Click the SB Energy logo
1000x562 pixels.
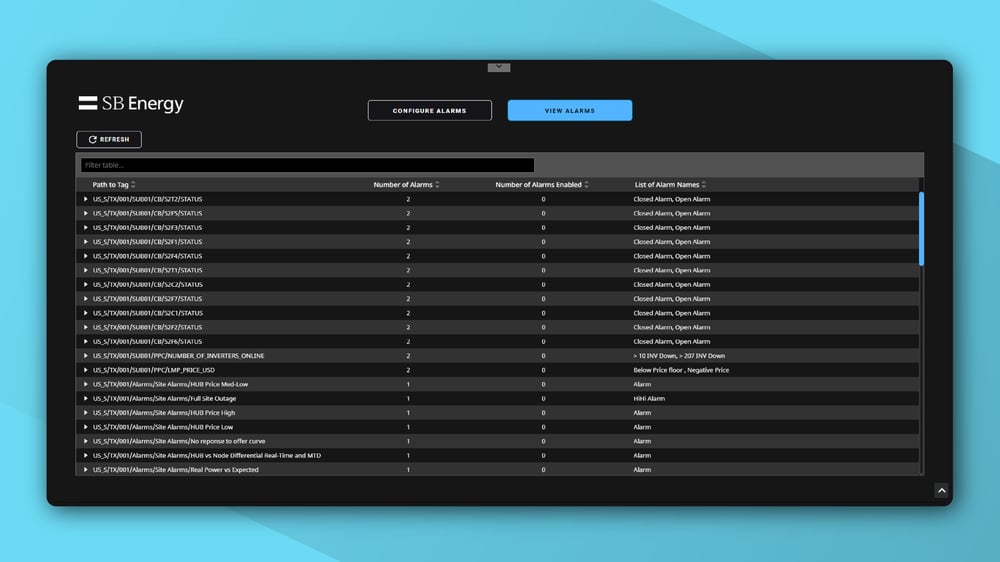point(131,104)
